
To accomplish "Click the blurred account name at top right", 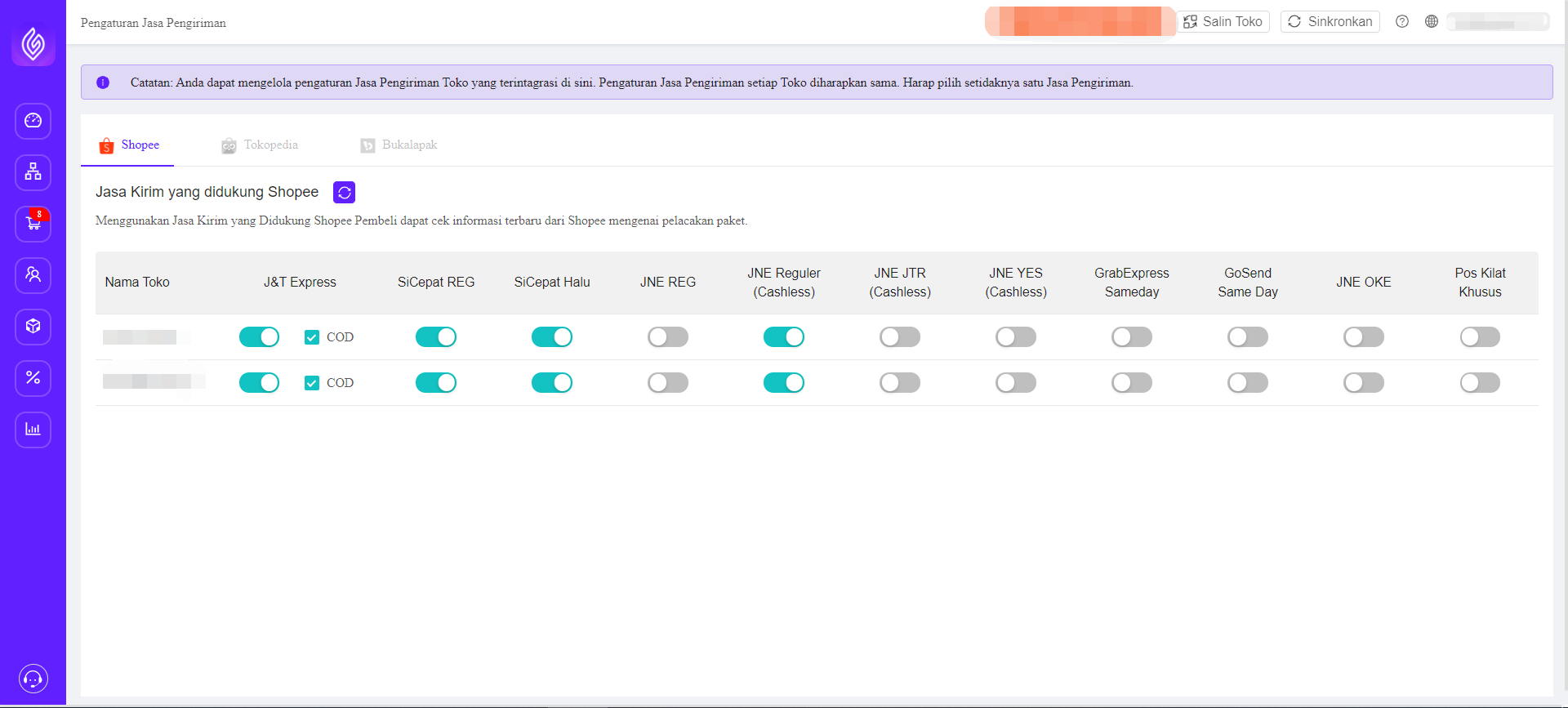I will coord(1498,22).
